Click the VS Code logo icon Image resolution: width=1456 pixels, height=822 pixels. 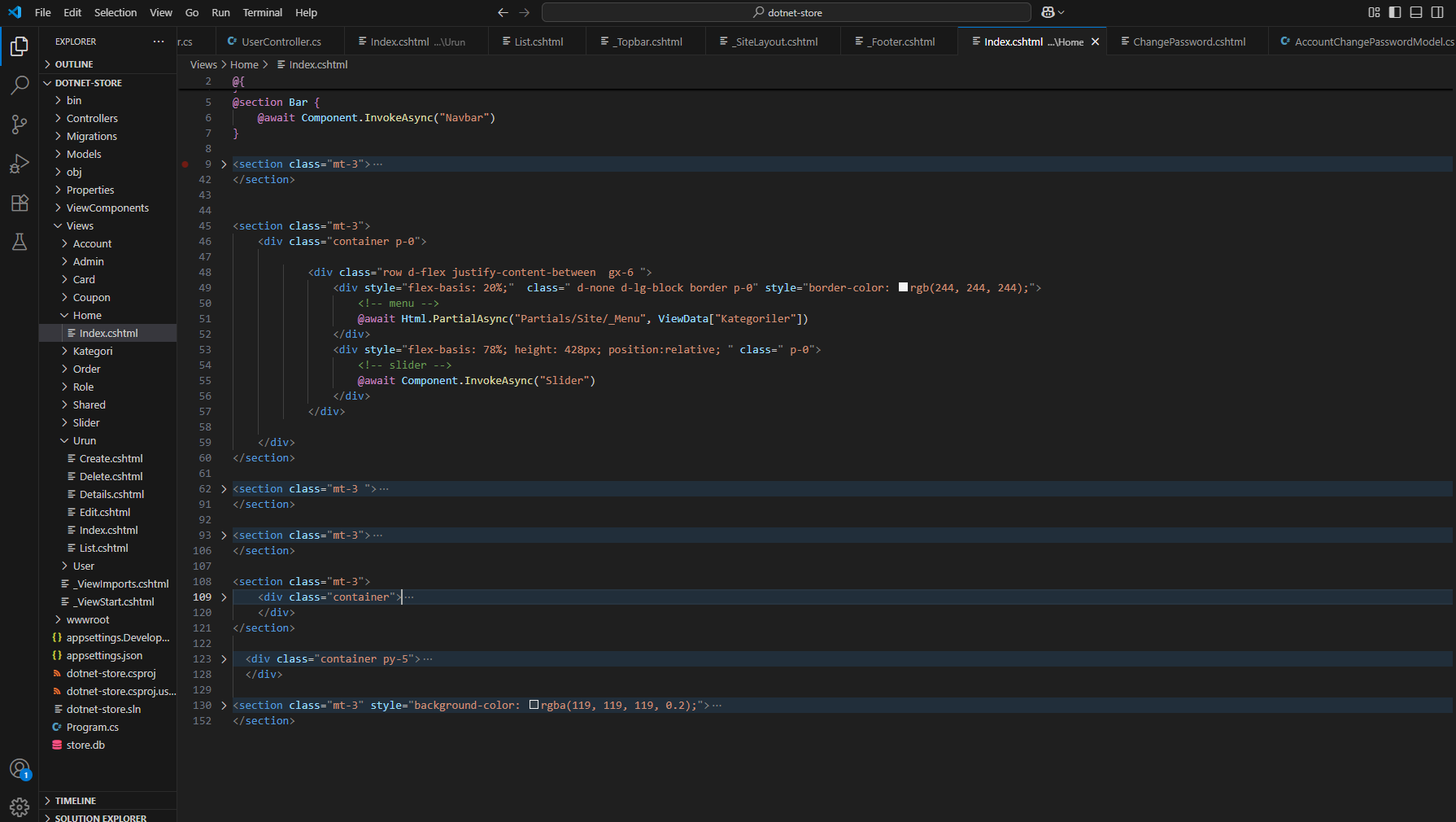coord(15,12)
